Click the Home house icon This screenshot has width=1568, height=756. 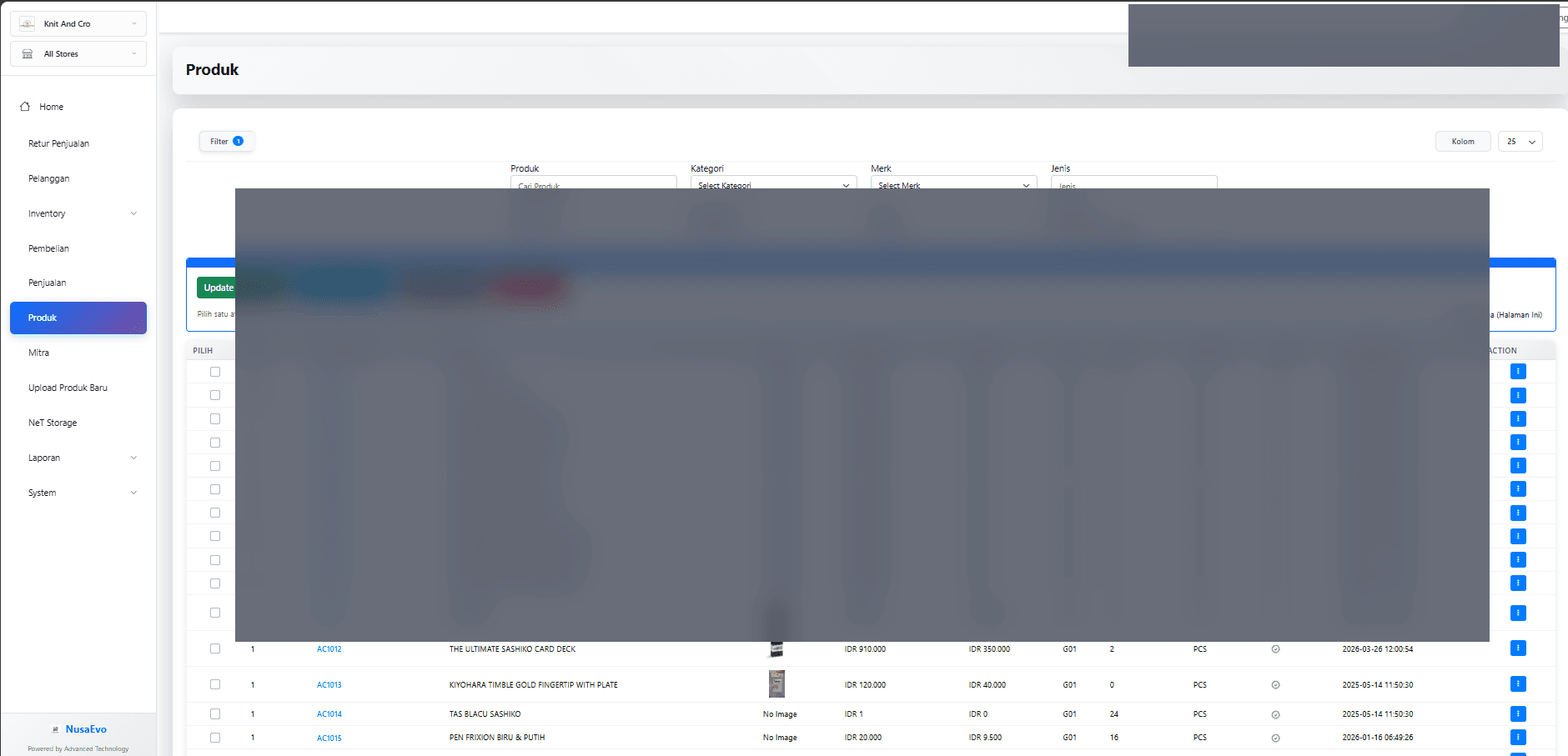(25, 107)
